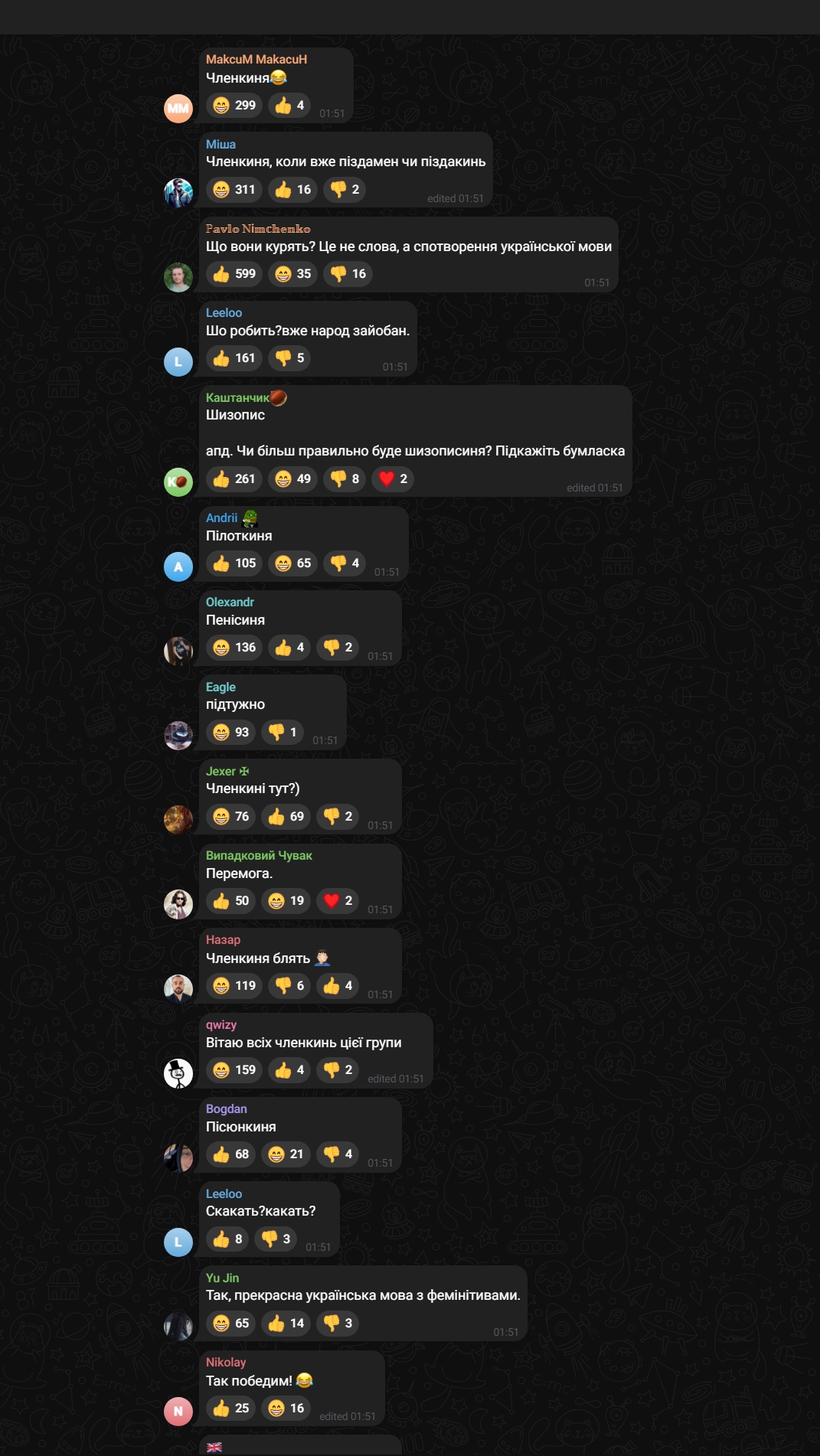Click the thumbs-down reaction on Eagle's message
The image size is (820, 1456).
point(283,733)
